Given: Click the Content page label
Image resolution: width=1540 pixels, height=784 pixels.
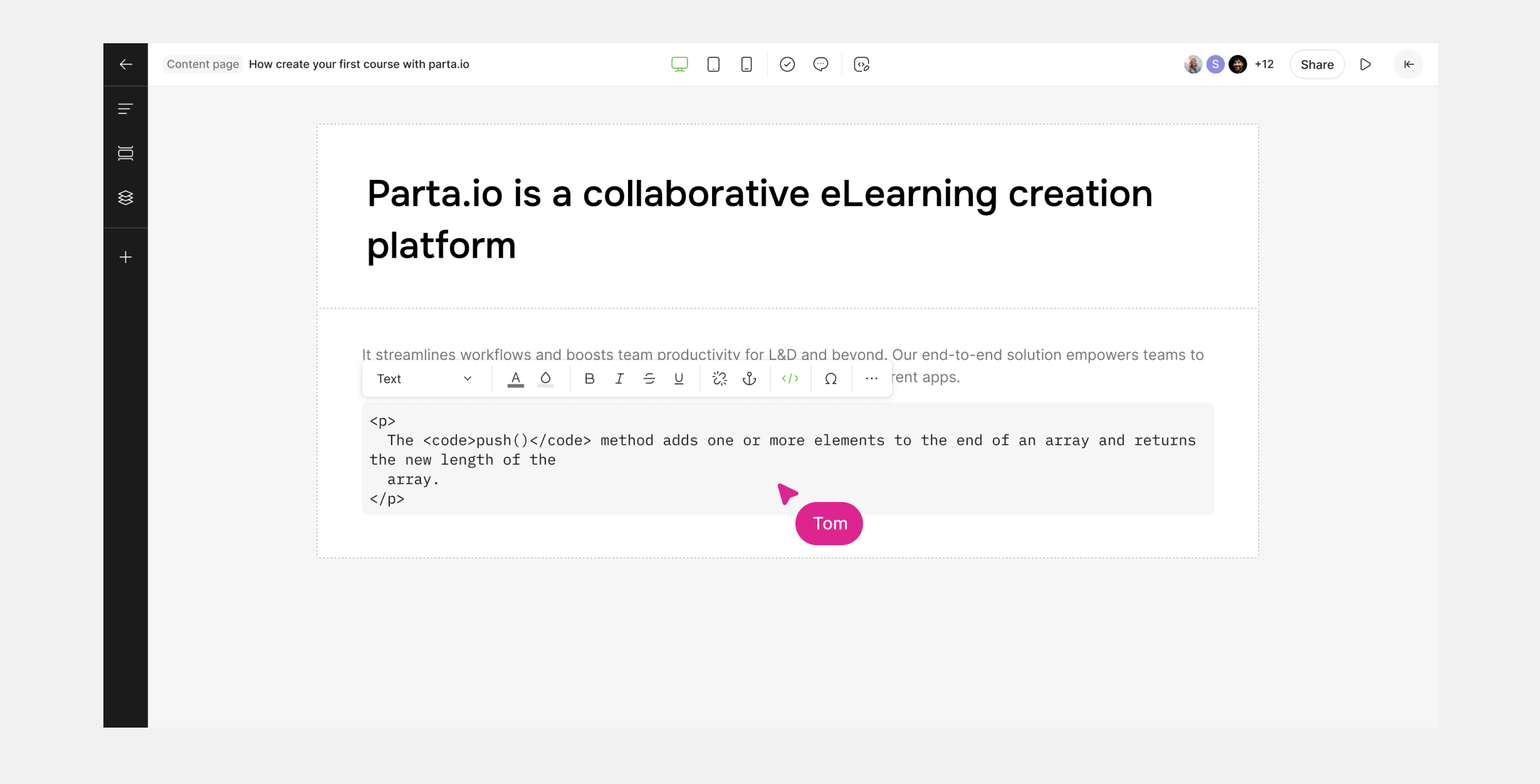Looking at the screenshot, I should pyautogui.click(x=202, y=65).
